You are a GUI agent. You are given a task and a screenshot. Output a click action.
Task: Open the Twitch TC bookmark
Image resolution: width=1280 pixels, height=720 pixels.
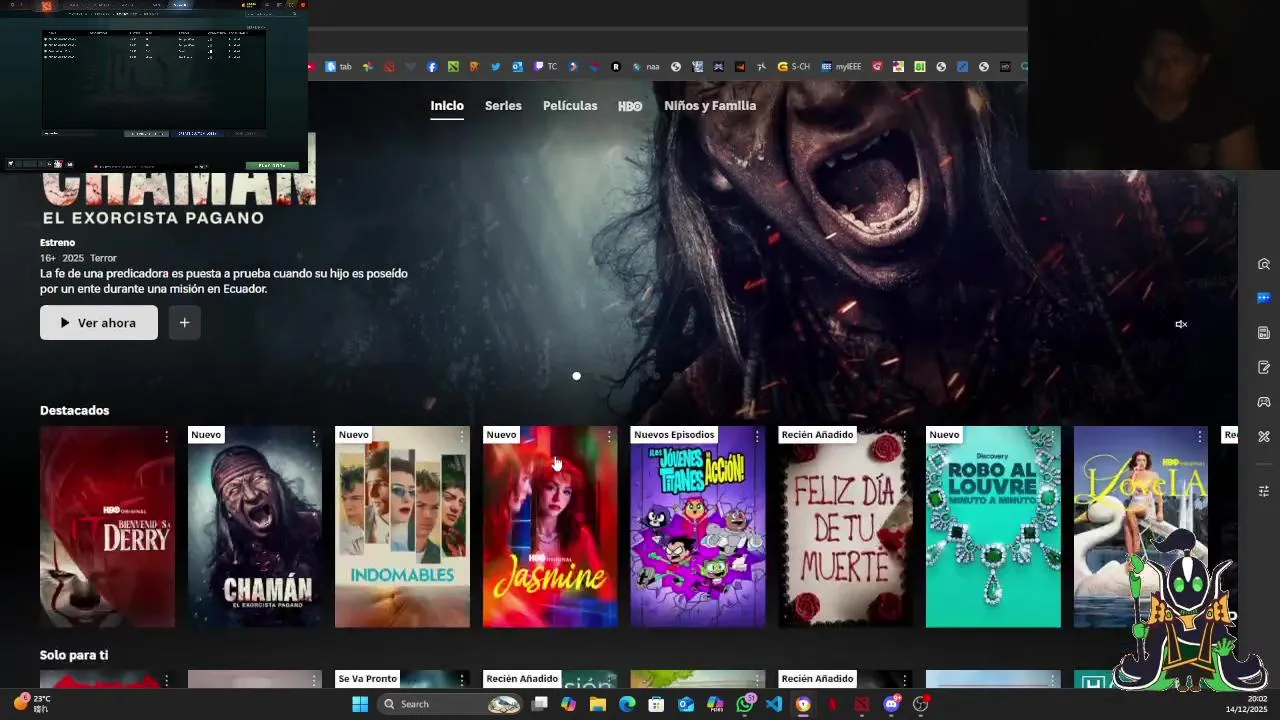(546, 67)
